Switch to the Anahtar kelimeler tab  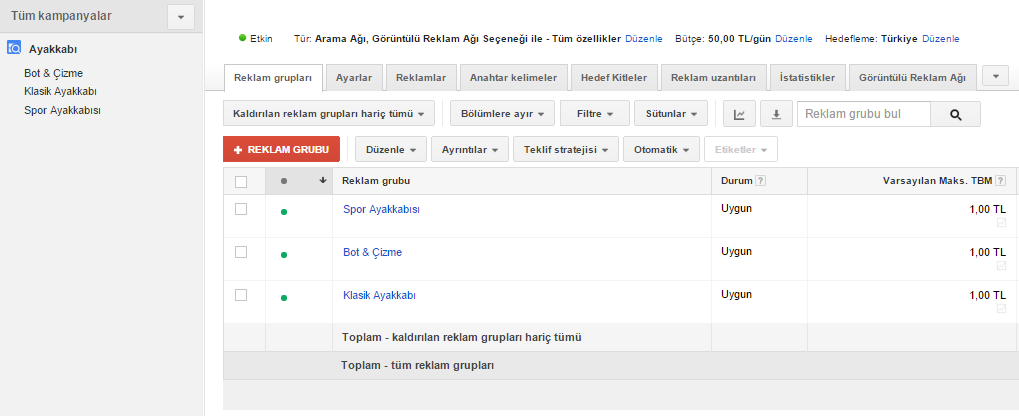point(514,77)
